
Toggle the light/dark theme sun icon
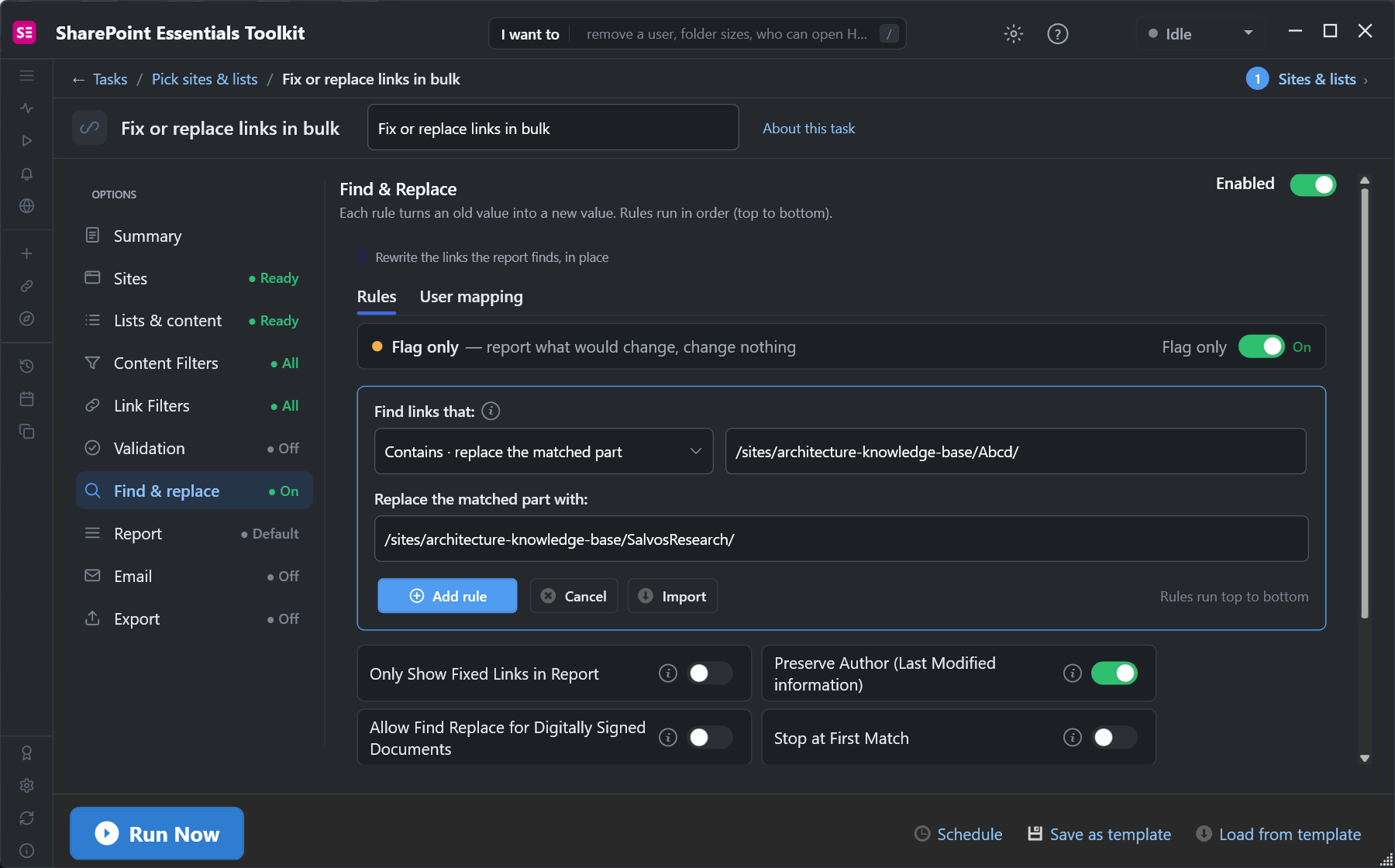coord(1014,33)
